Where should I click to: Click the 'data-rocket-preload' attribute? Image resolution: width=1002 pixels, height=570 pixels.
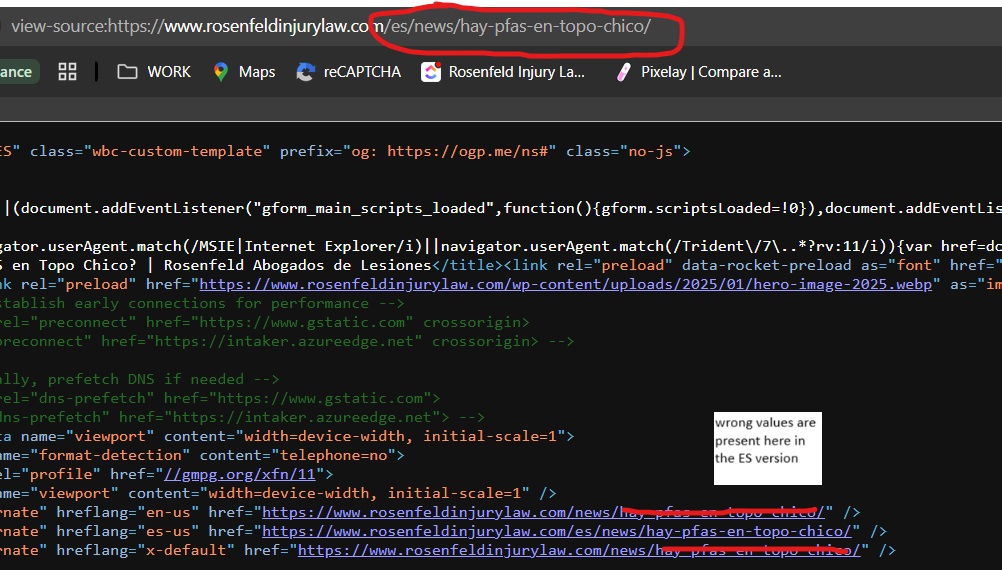766,265
